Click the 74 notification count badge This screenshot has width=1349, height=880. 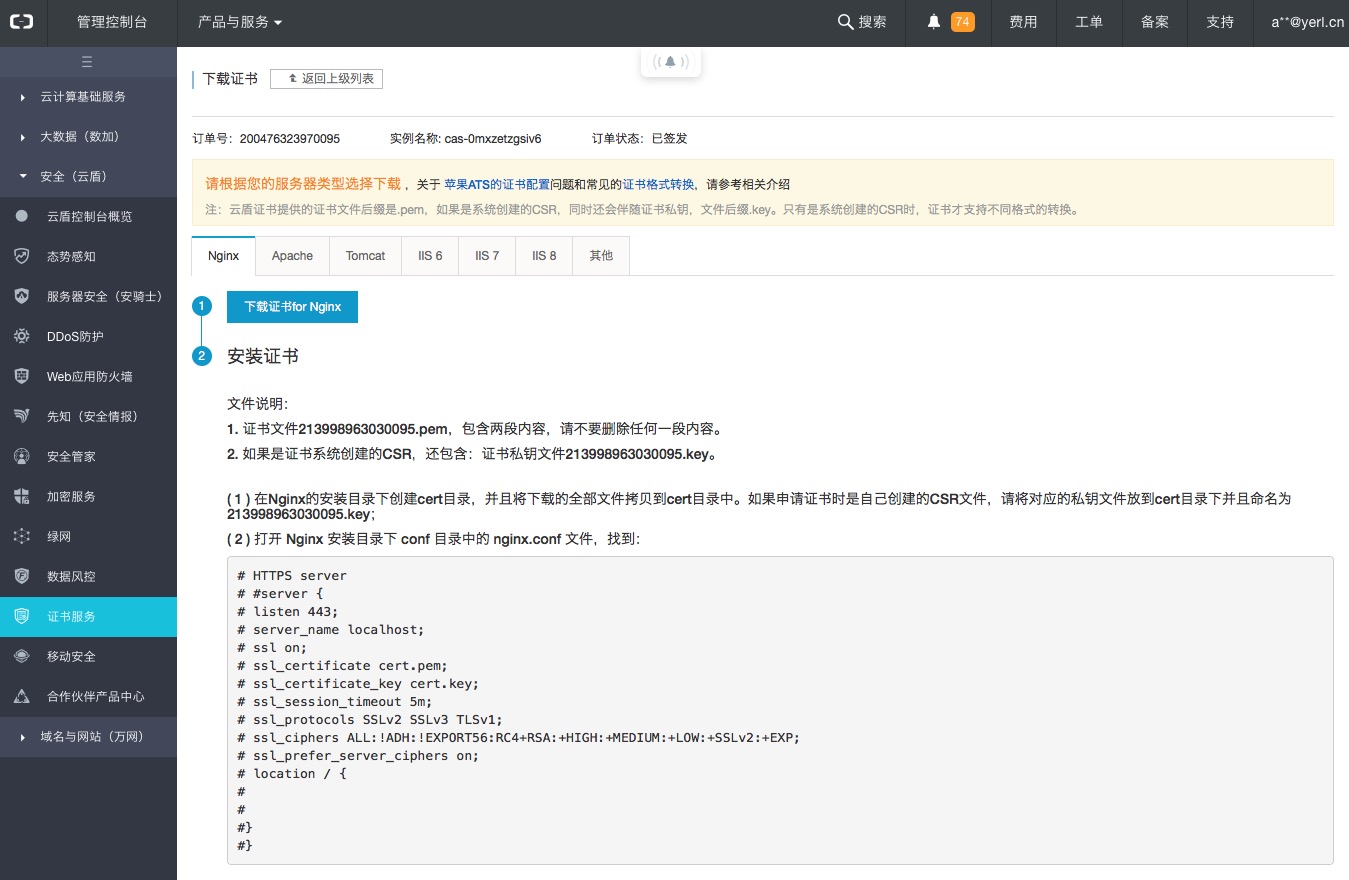962,22
